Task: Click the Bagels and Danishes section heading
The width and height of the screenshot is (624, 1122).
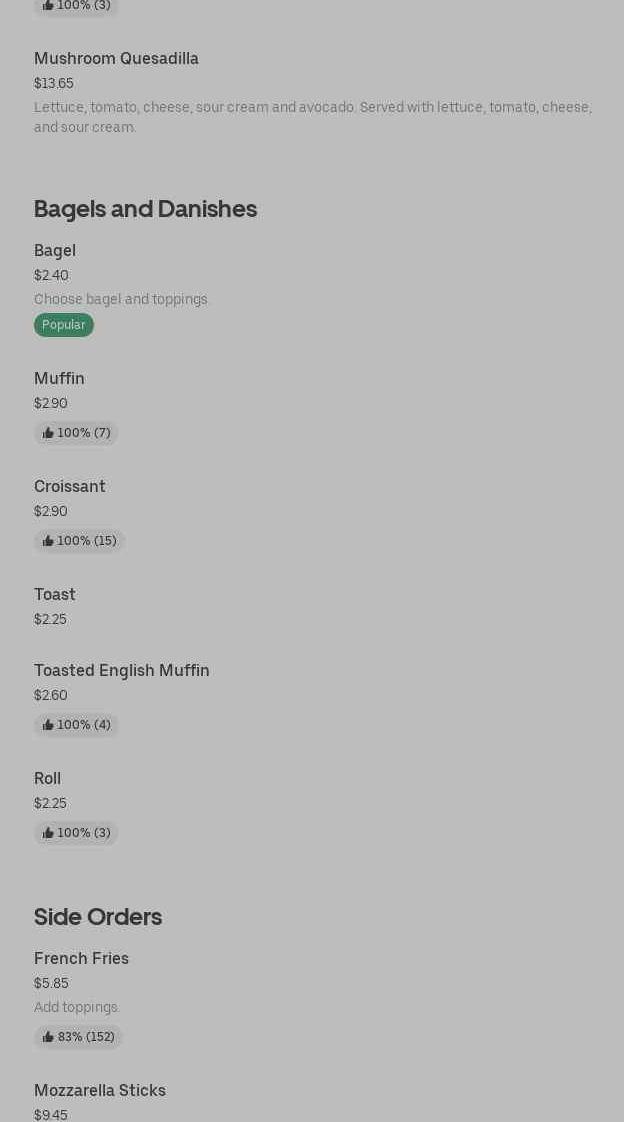Action: coord(145,209)
